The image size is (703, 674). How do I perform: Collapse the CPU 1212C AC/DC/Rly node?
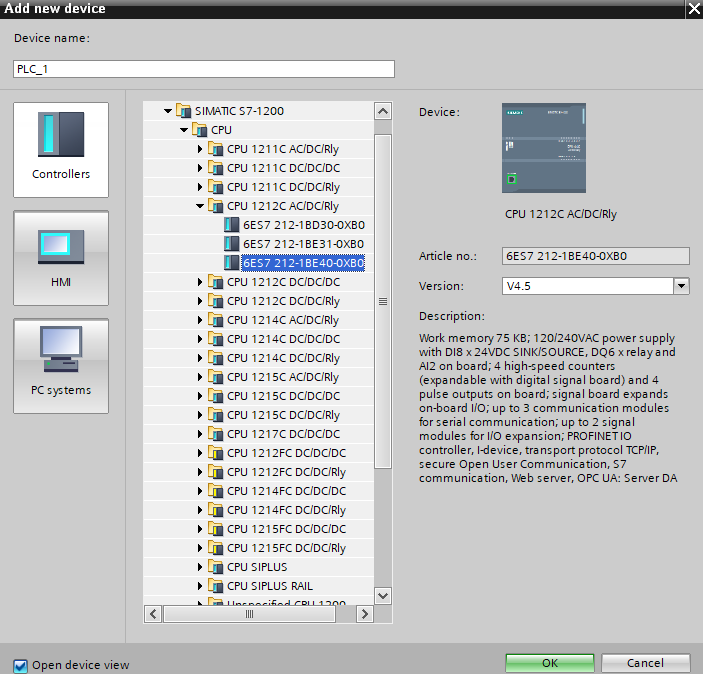[x=200, y=206]
